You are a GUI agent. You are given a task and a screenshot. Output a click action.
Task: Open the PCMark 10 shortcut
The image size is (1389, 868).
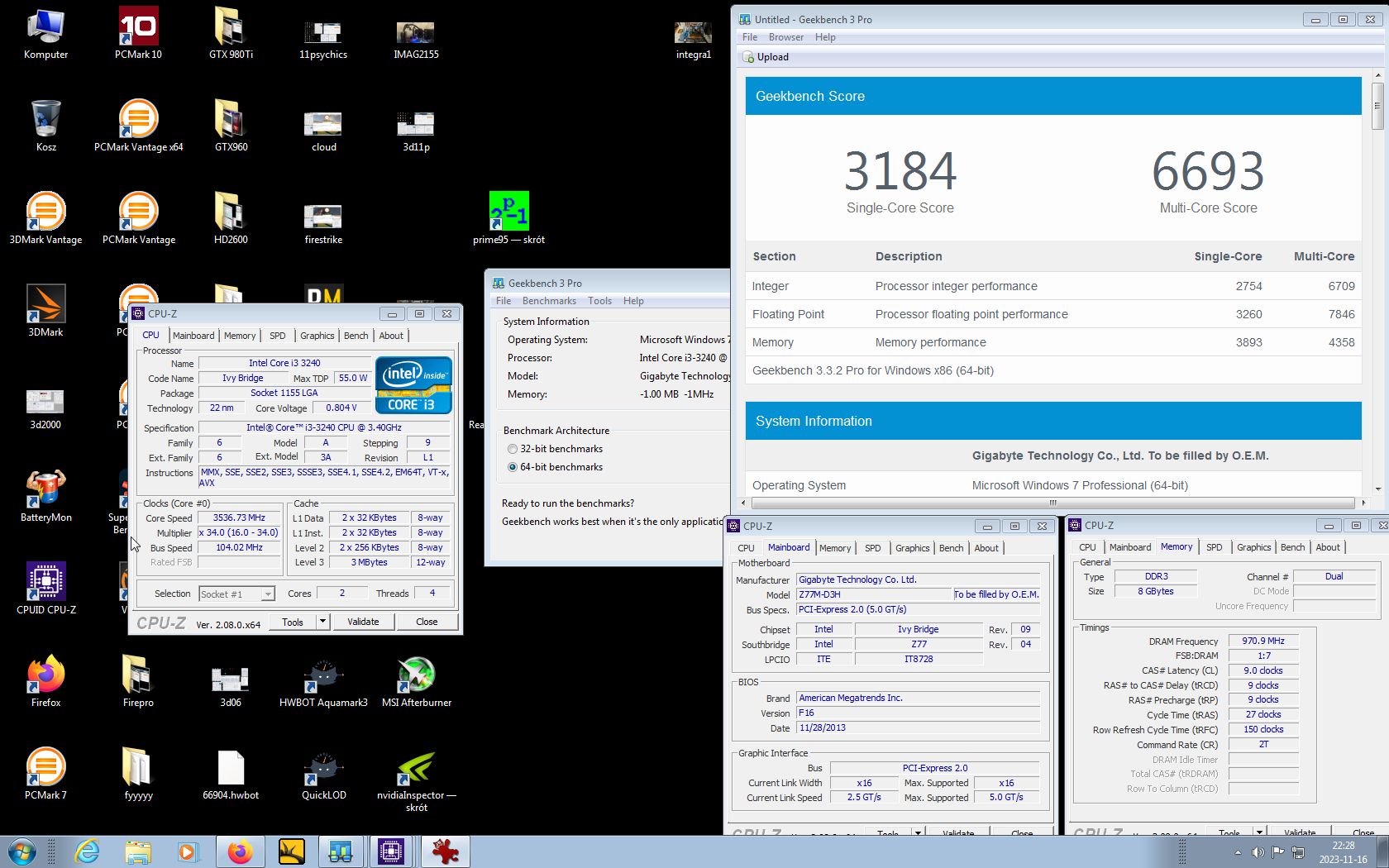[x=138, y=33]
